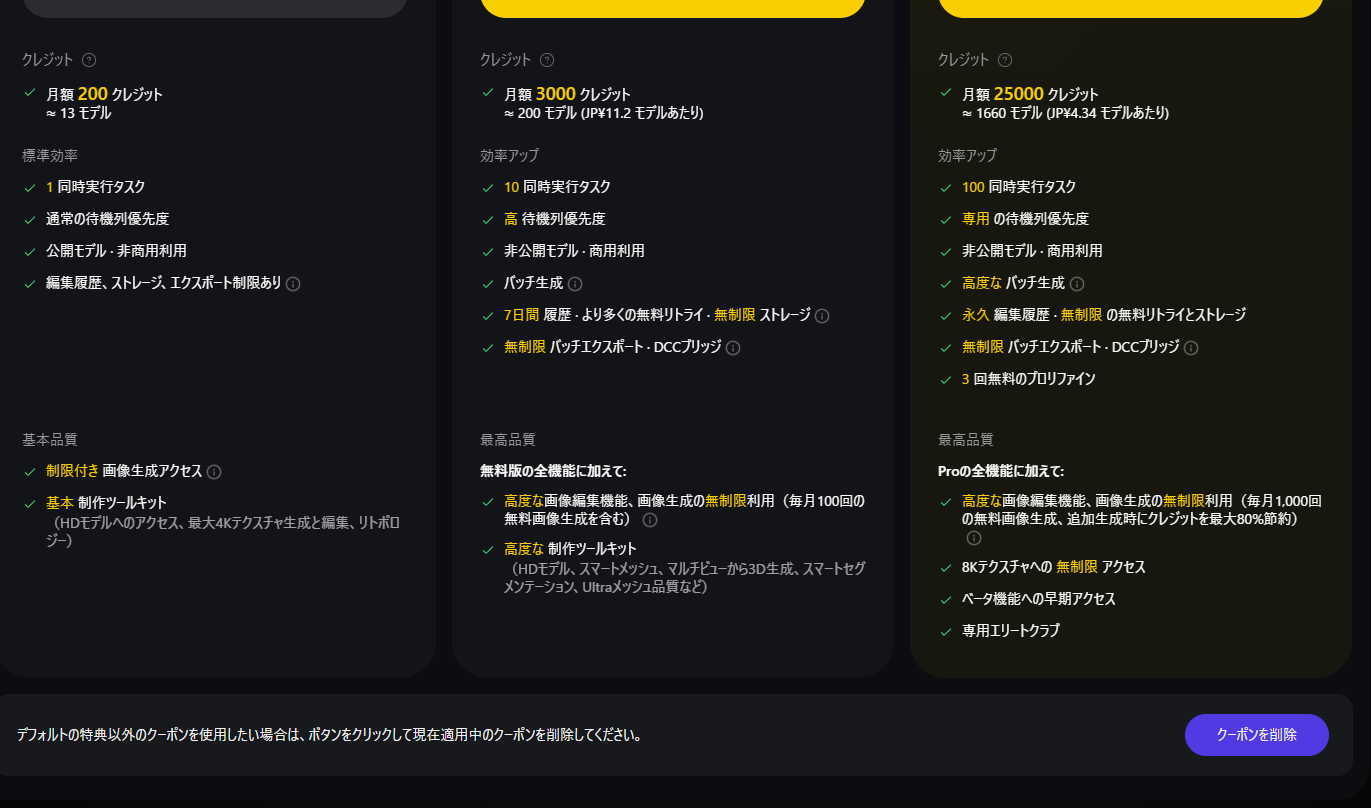
Task: Click the 専用エリートクラブ feature line
Action: tap(1010, 631)
